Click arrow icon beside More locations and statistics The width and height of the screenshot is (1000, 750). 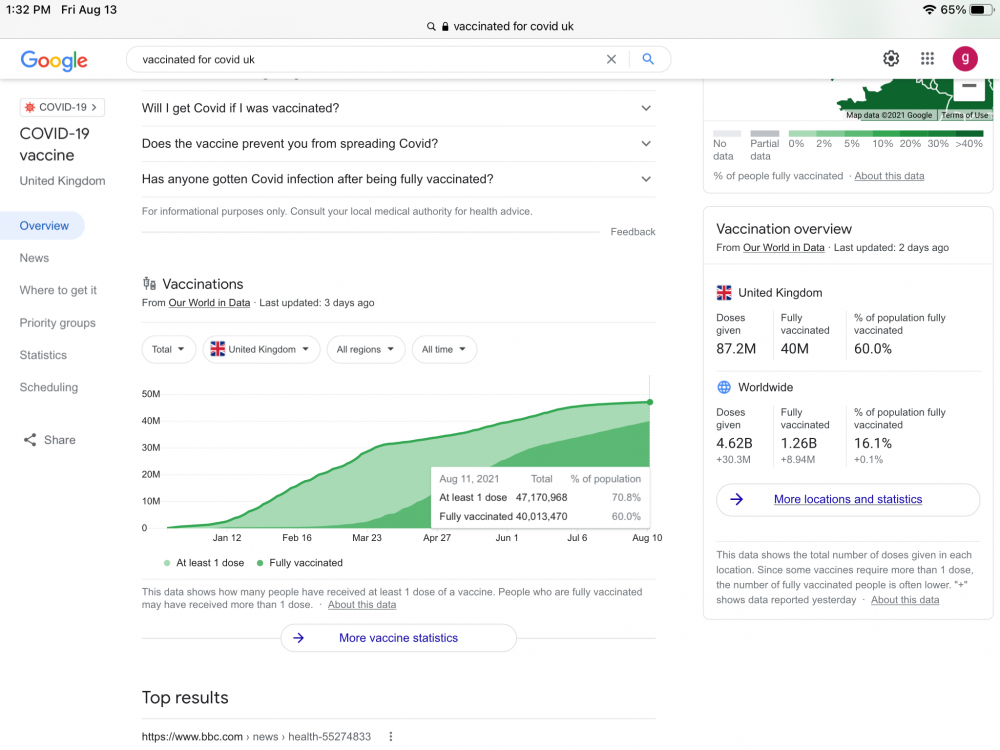737,499
